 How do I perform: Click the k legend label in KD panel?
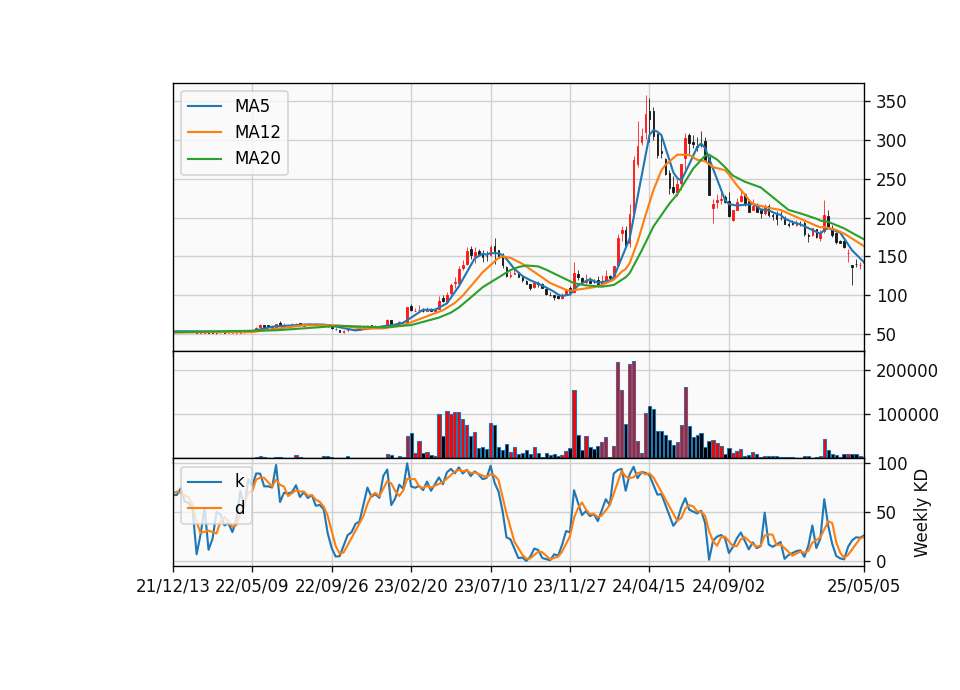coord(239,481)
